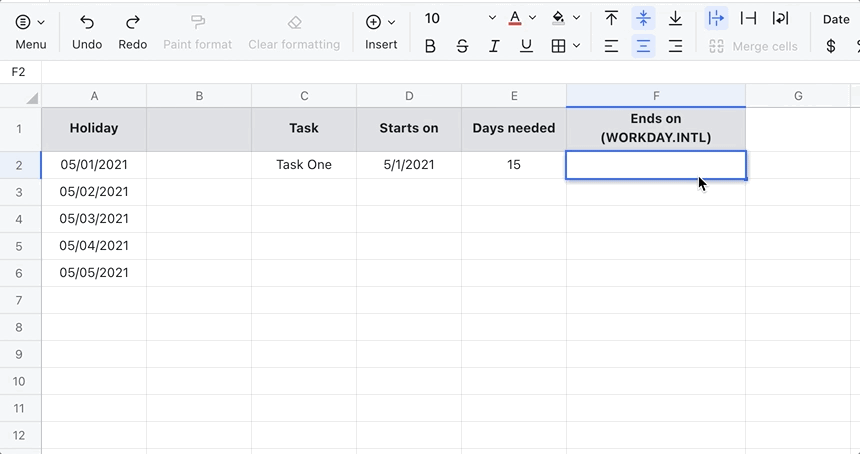Align cell content to the bottom
The width and height of the screenshot is (860, 454).
[675, 19]
